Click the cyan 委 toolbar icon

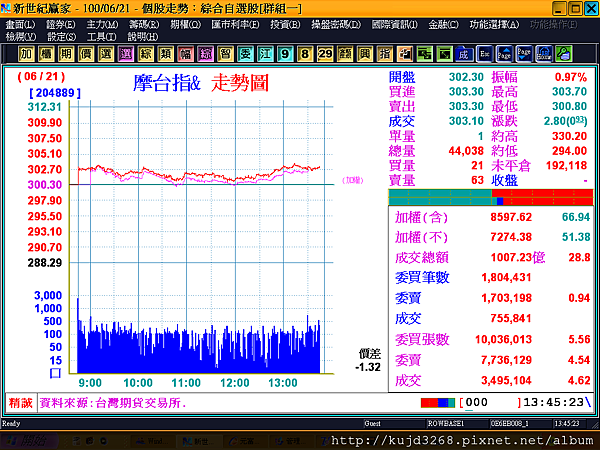(x=245, y=54)
